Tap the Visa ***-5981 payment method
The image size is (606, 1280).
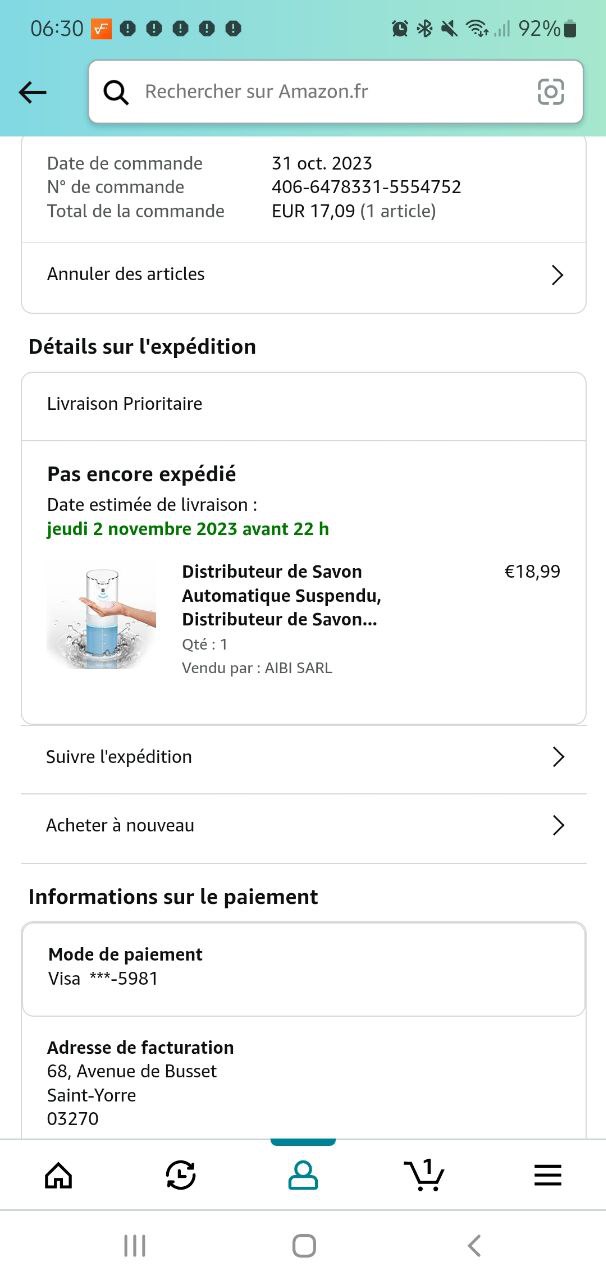(103, 979)
